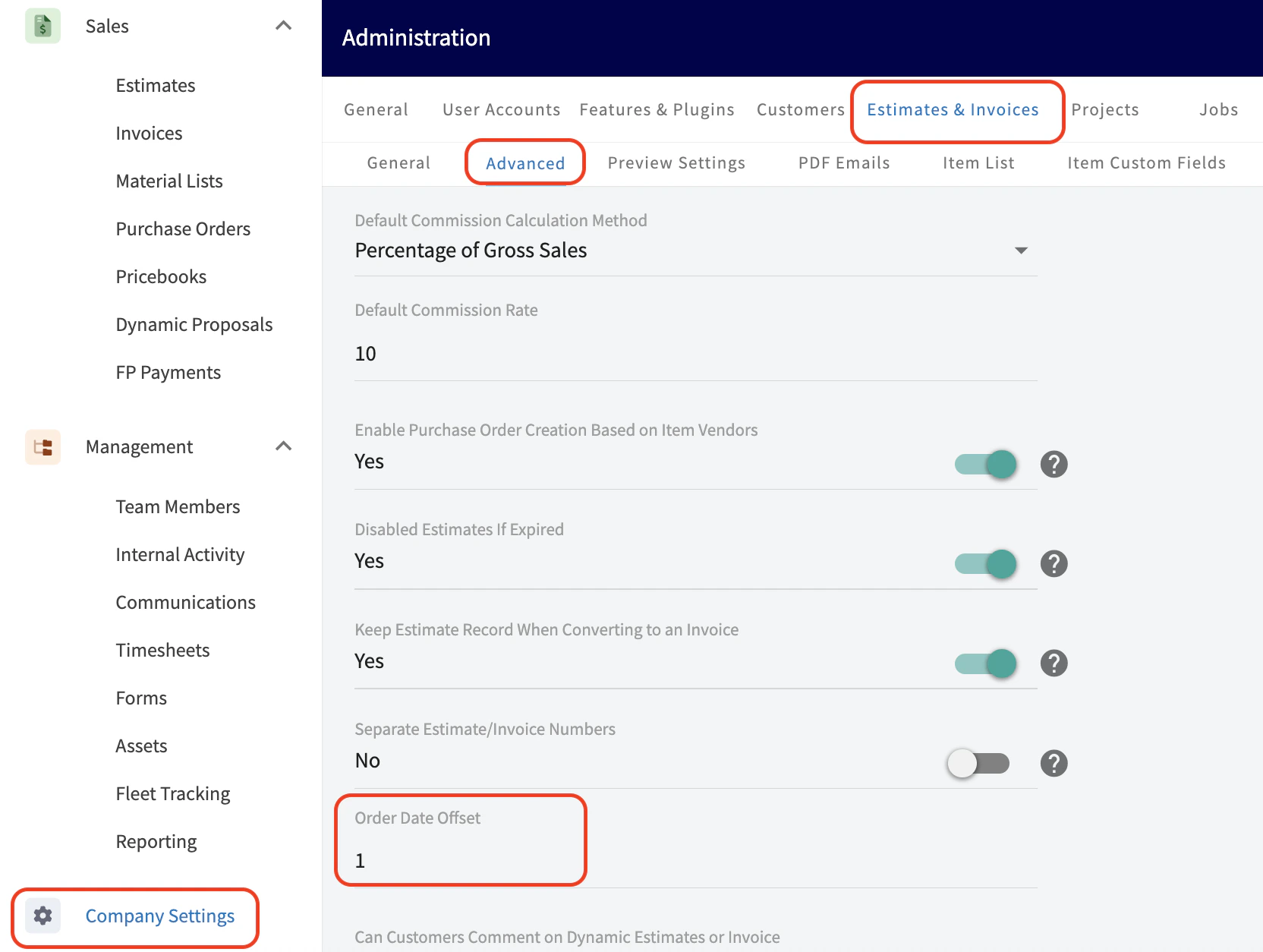This screenshot has height=952, width=1263.
Task: Open Pricebooks from the sidebar
Action: point(161,277)
